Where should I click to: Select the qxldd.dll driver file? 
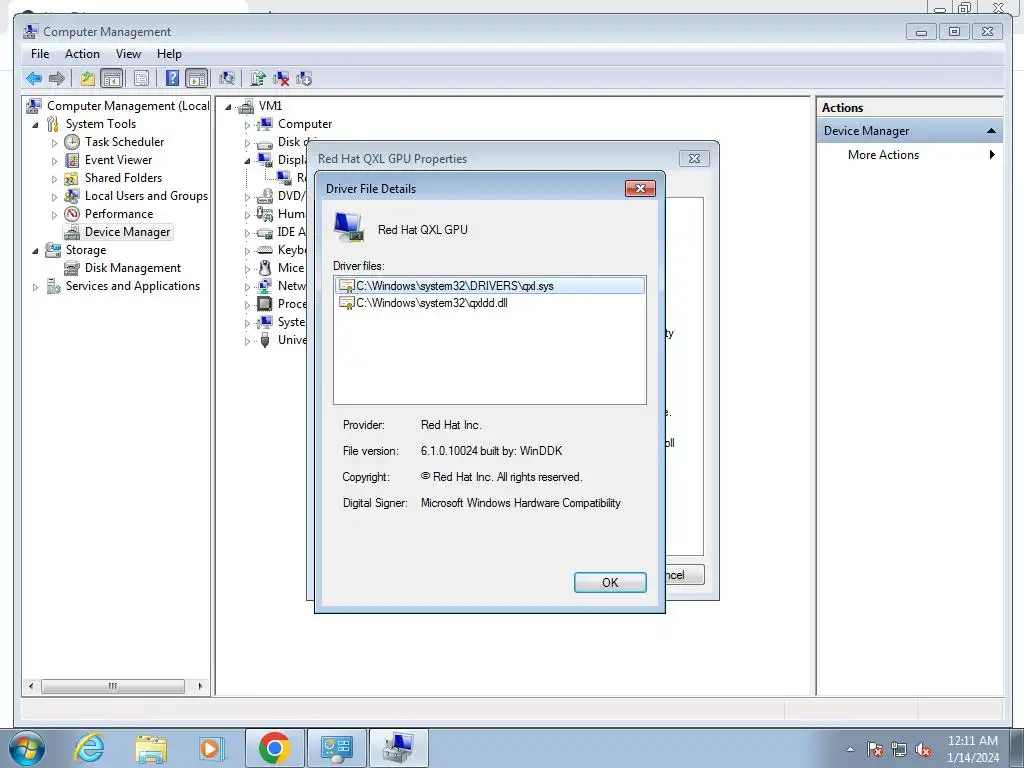[x=423, y=303]
